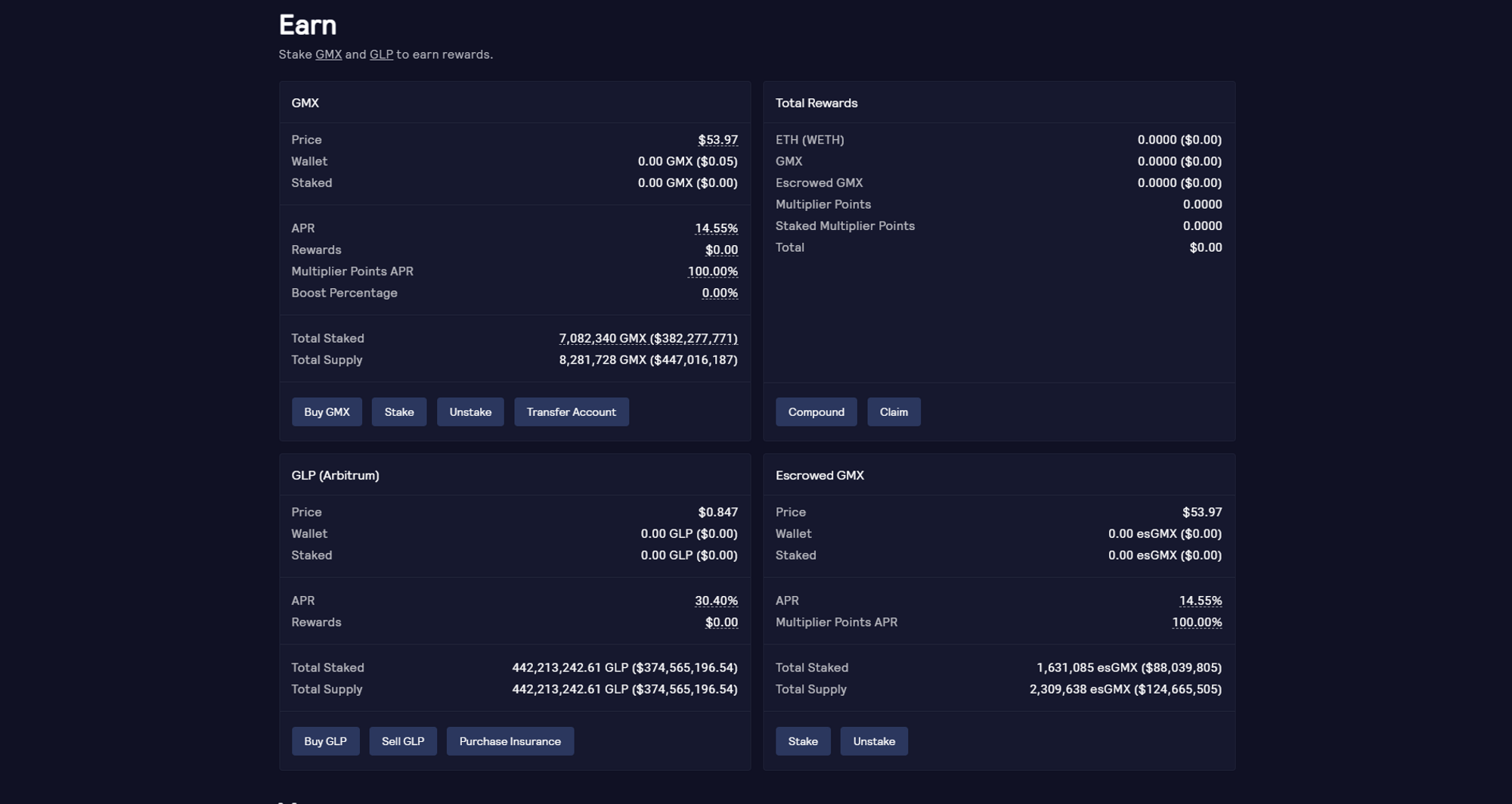Click Staked Multiplier Points label

[845, 226]
